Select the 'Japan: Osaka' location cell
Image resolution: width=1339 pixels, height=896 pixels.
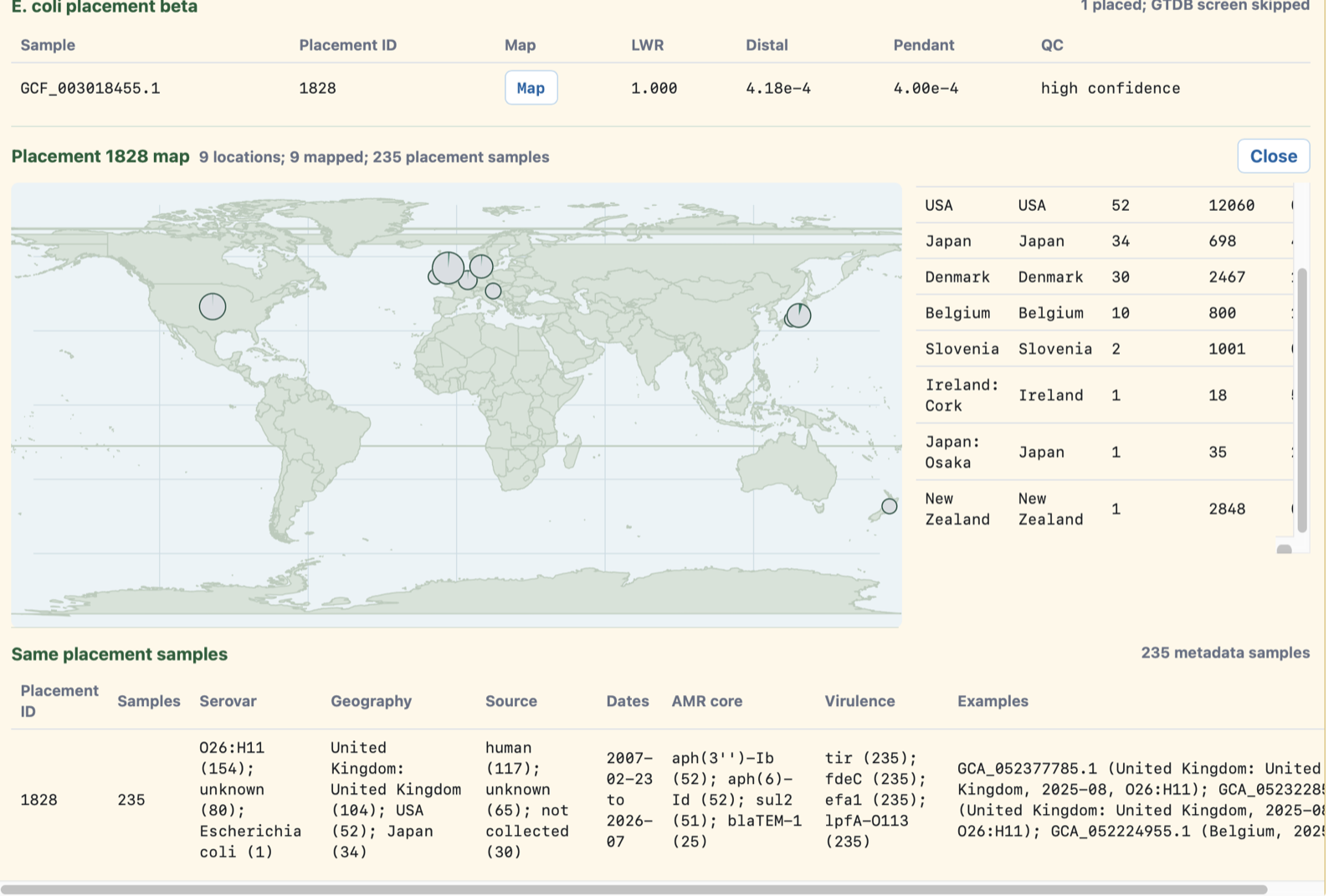pyautogui.click(x=952, y=452)
